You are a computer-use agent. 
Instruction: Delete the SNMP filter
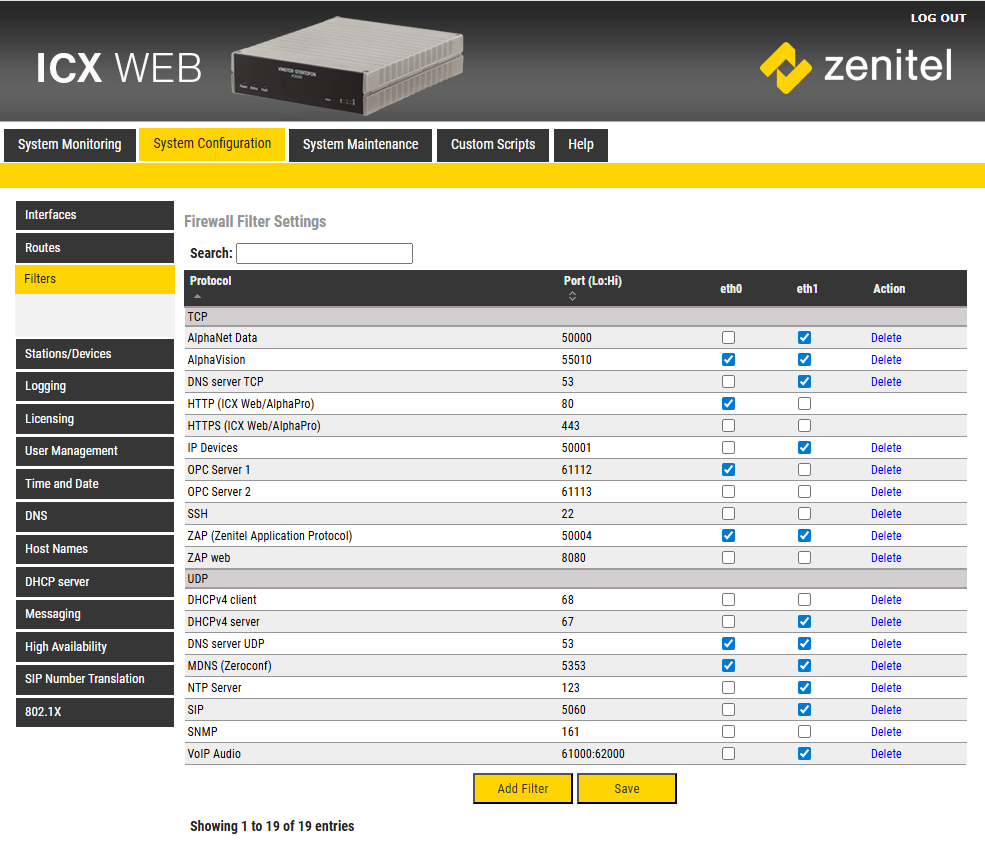[886, 732]
